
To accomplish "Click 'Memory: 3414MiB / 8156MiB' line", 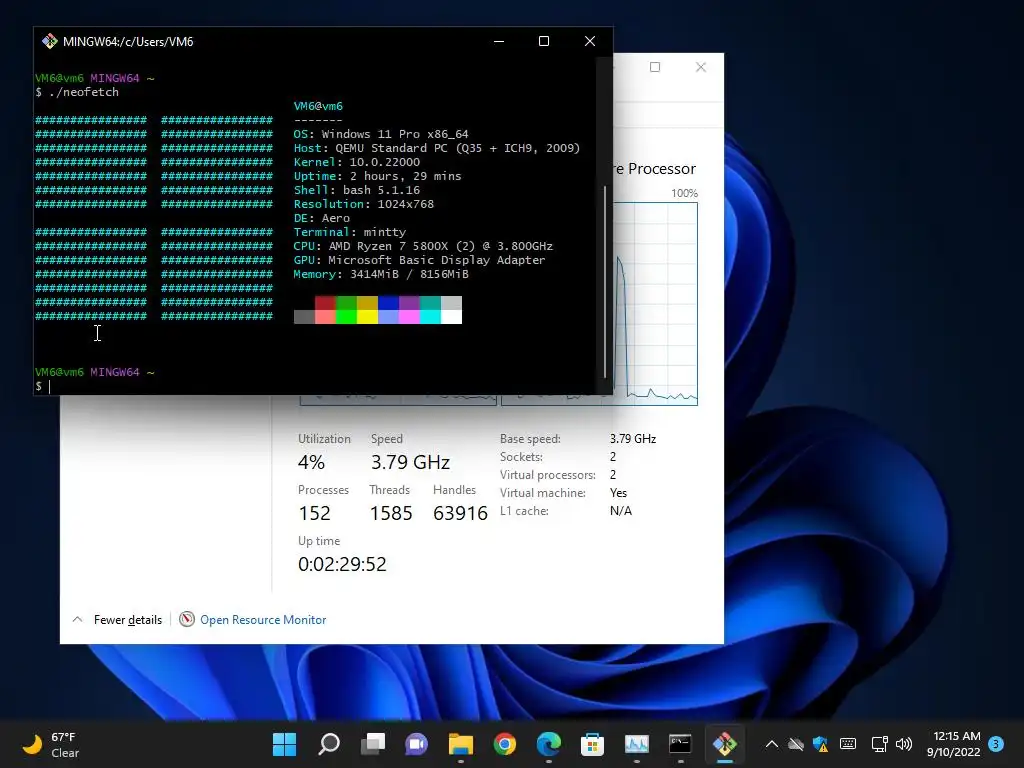I will coord(381,274).
